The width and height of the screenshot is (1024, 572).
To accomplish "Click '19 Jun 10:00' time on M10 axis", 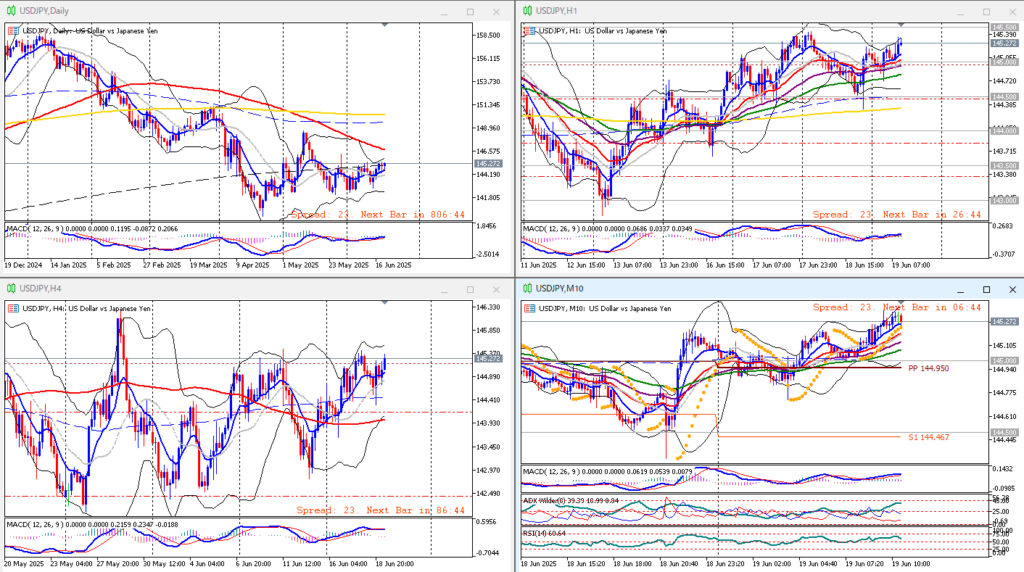I will pos(911,563).
